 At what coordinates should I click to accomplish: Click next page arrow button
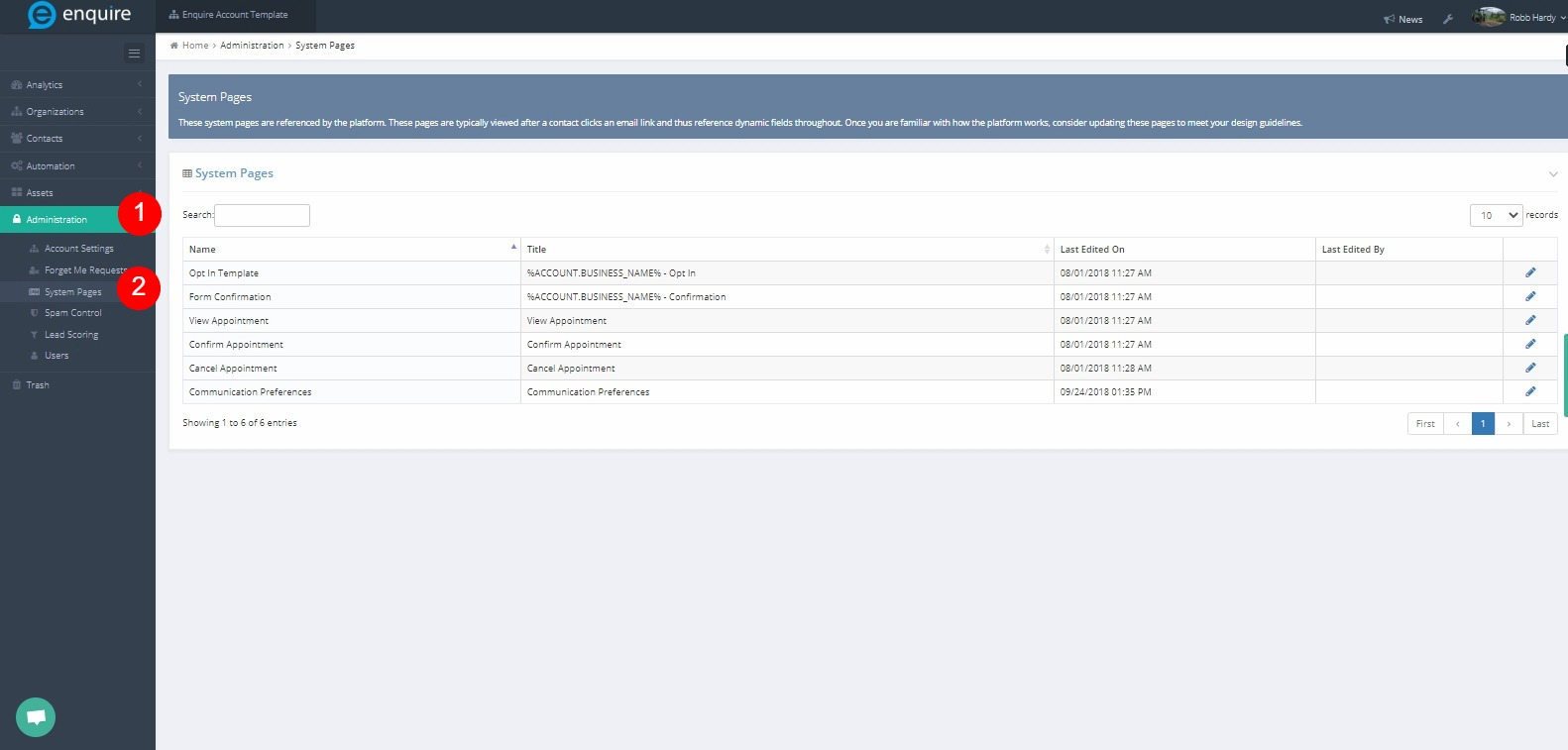click(1509, 424)
